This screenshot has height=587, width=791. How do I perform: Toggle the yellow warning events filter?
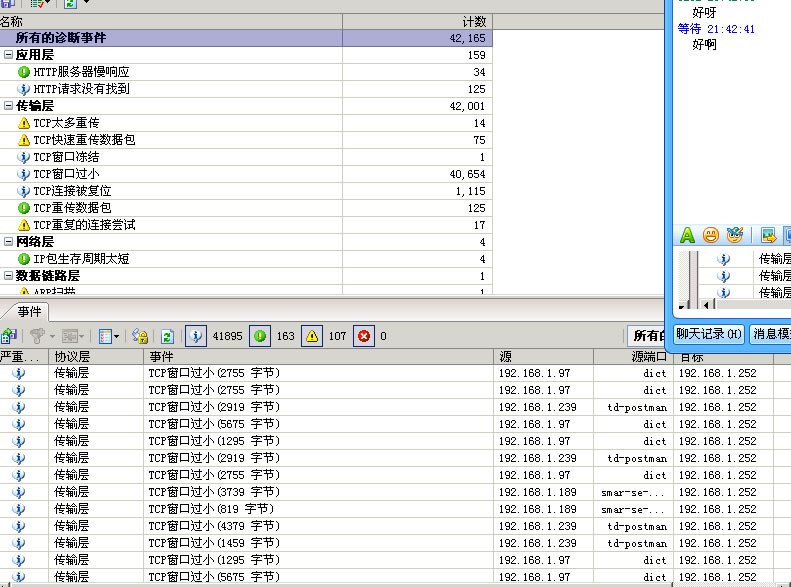coord(311,336)
